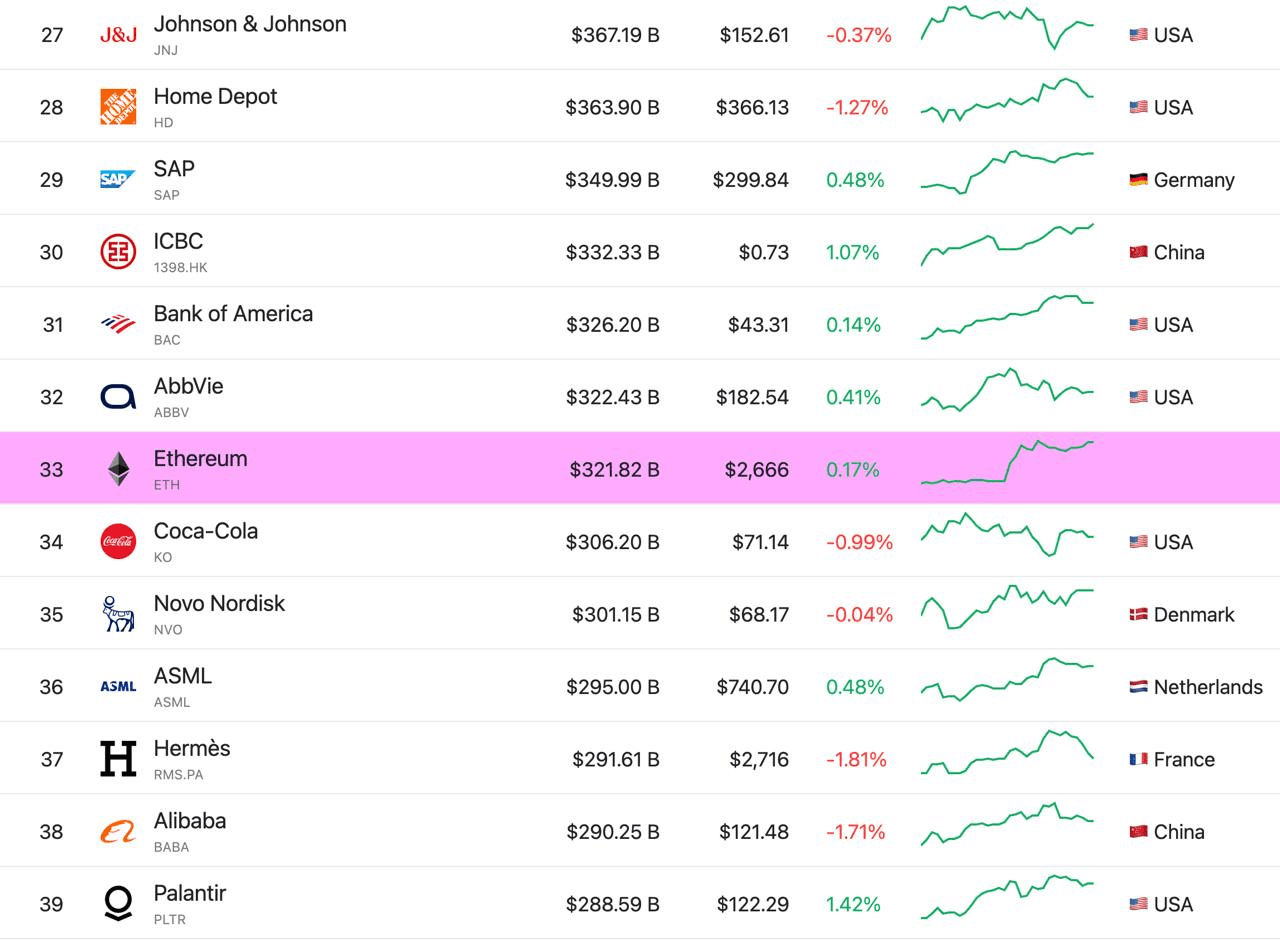Open the Johnson & Johnson company link
1280x940 pixels.
pos(250,24)
